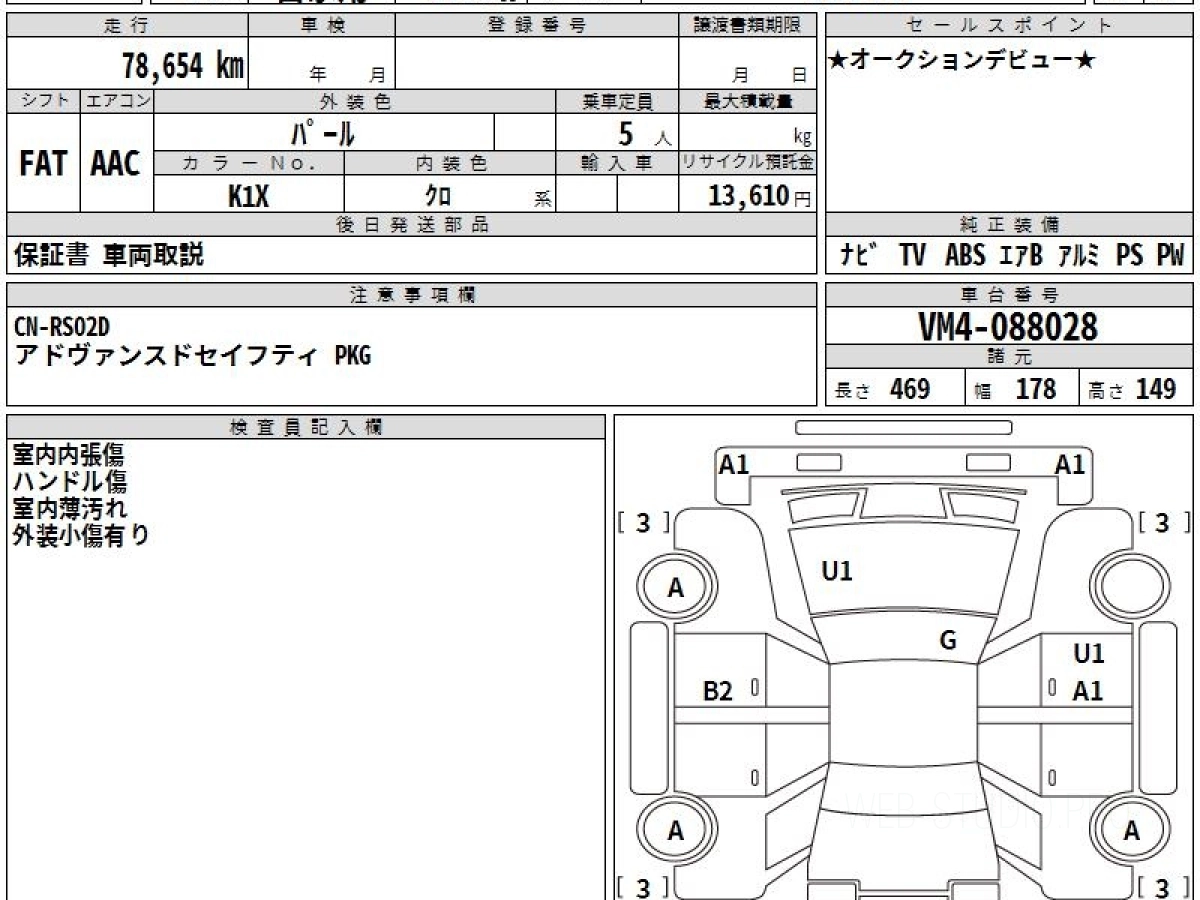Select the 13,610円 recycle deposit value
The image size is (1200, 900).
[759, 196]
